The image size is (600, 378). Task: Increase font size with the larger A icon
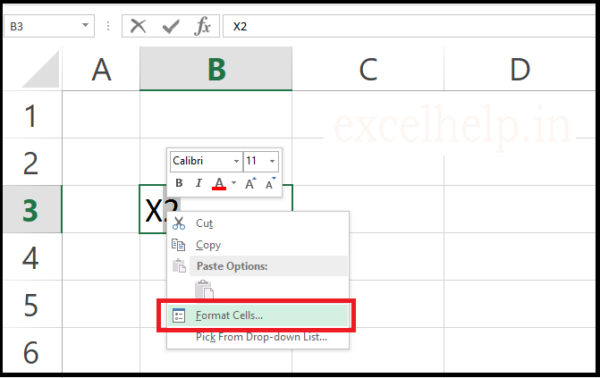(x=250, y=183)
